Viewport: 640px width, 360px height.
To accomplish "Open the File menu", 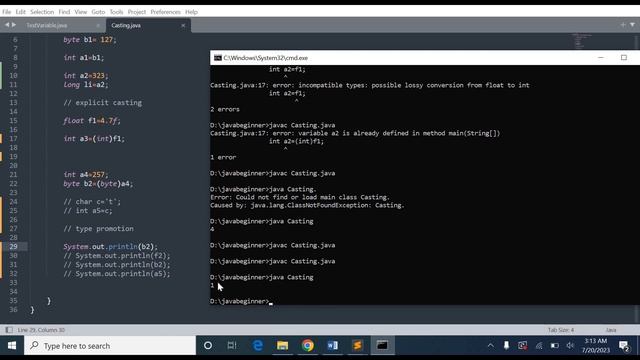I will tap(7, 12).
